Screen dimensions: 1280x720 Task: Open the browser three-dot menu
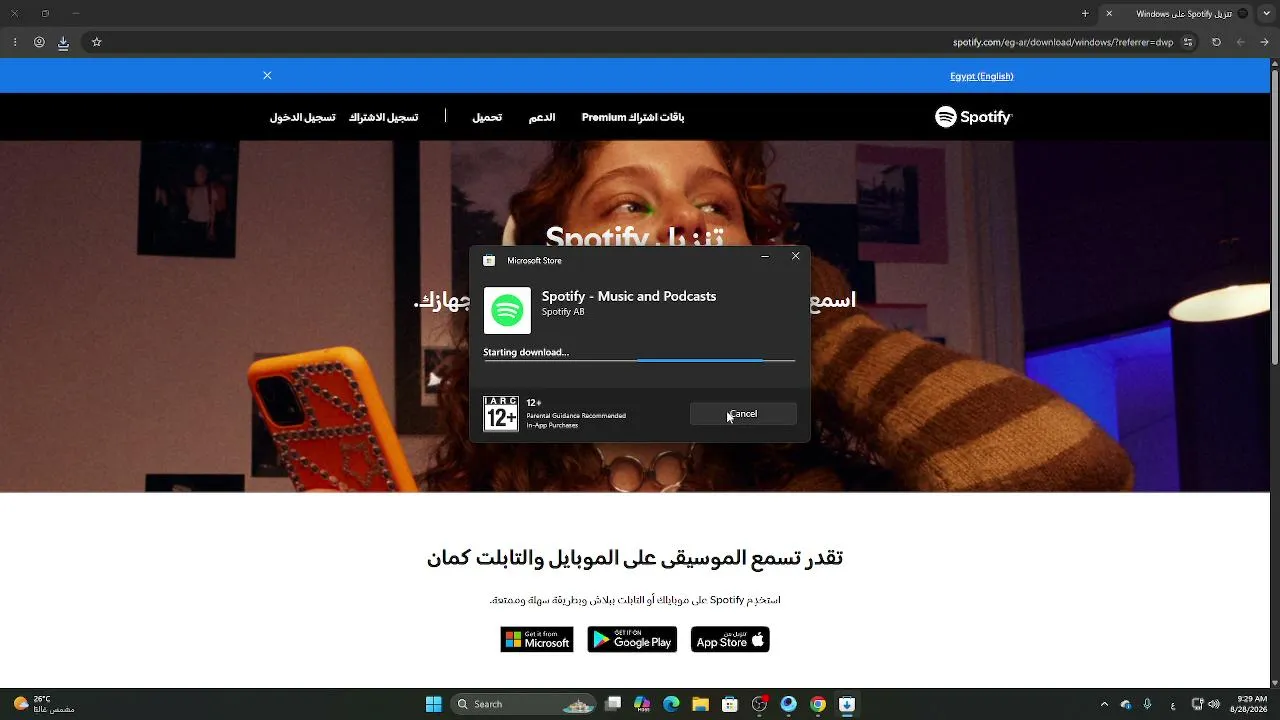(x=15, y=42)
